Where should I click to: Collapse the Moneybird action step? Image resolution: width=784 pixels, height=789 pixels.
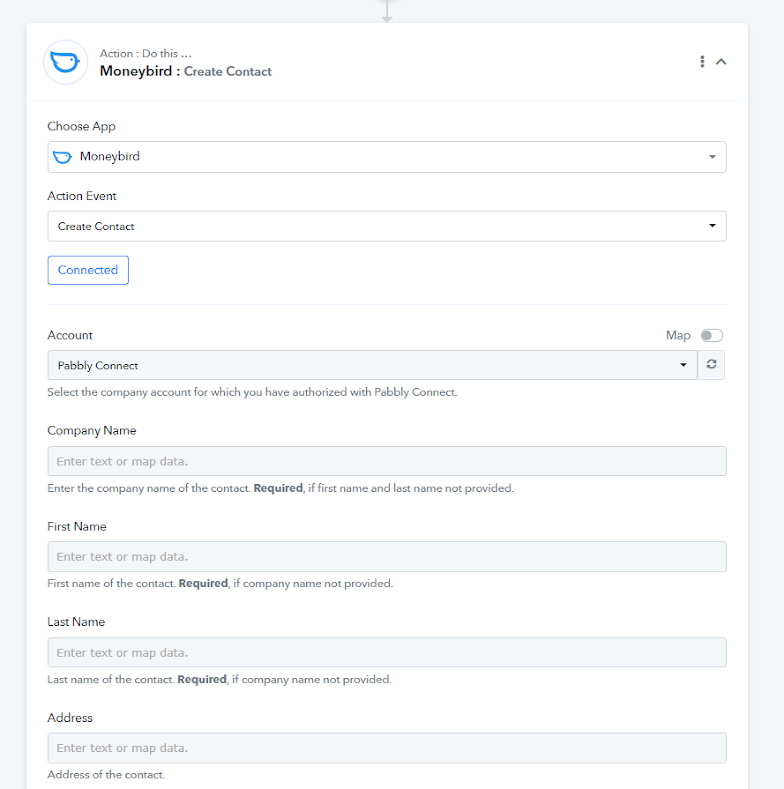click(x=721, y=62)
